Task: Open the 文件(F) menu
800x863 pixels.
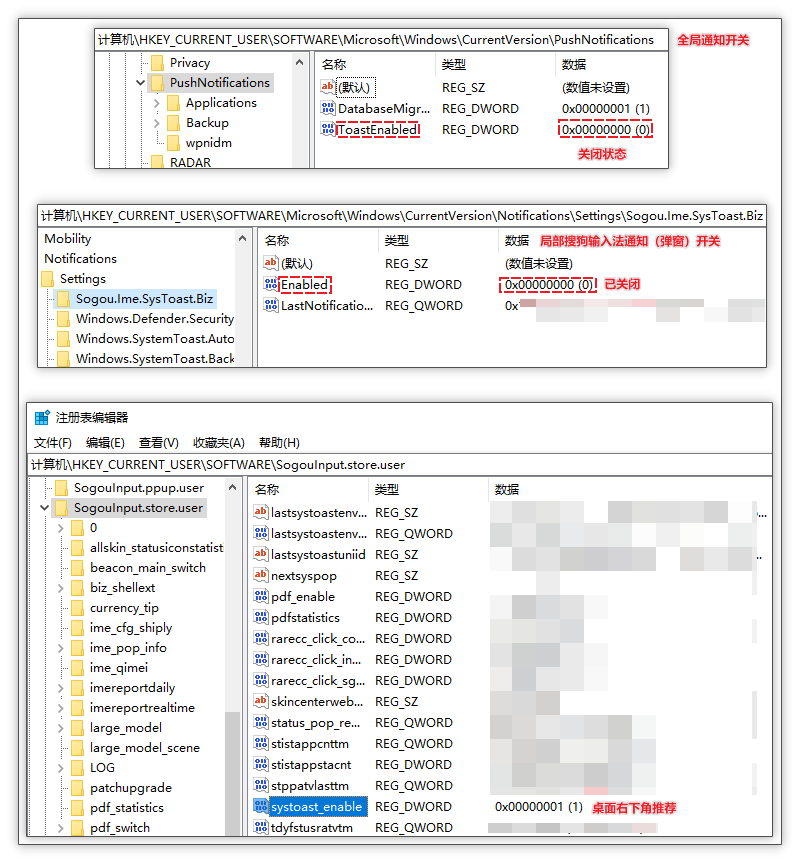Action: pyautogui.click(x=53, y=442)
